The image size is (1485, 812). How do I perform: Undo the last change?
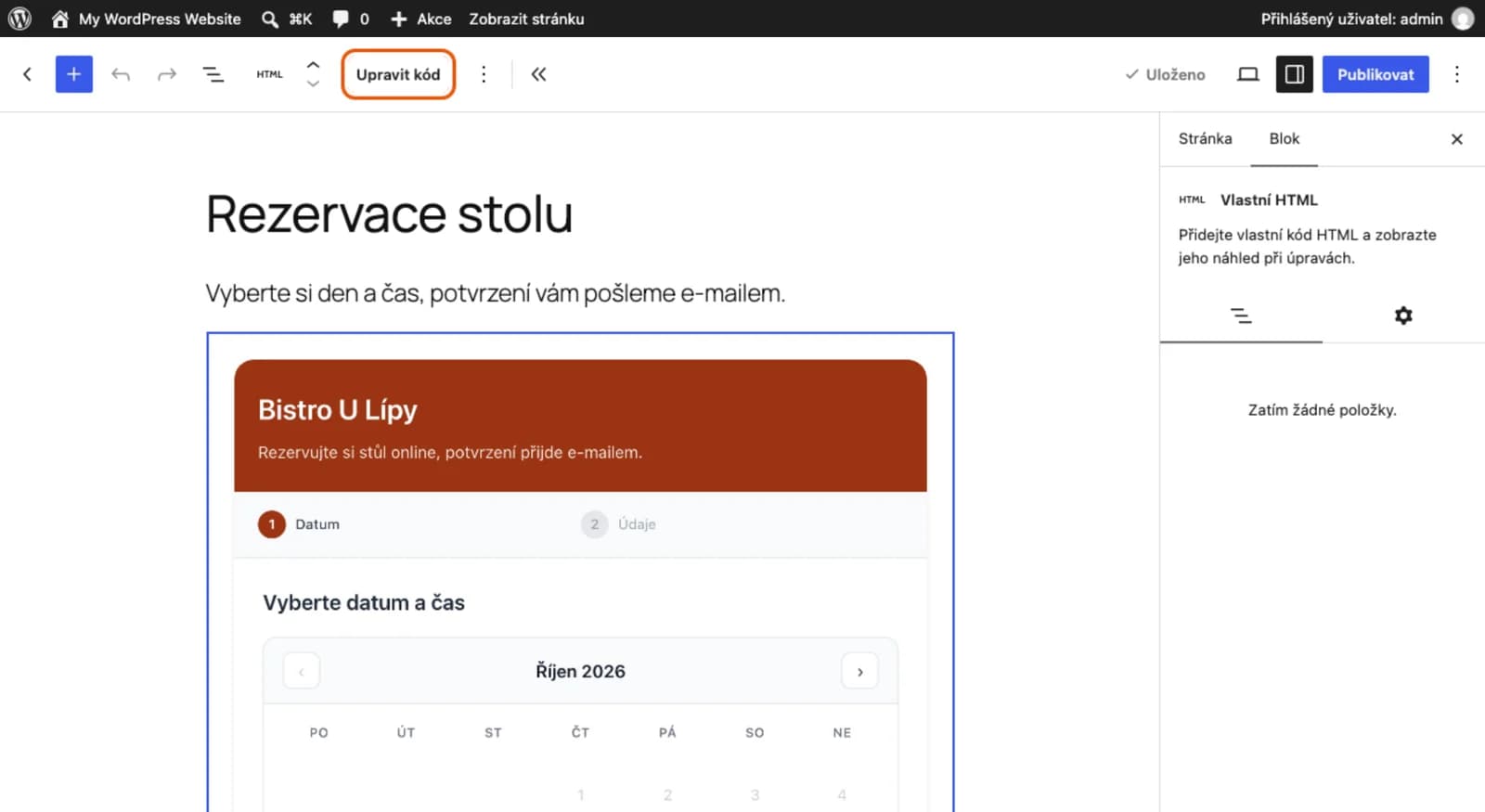[x=121, y=74]
